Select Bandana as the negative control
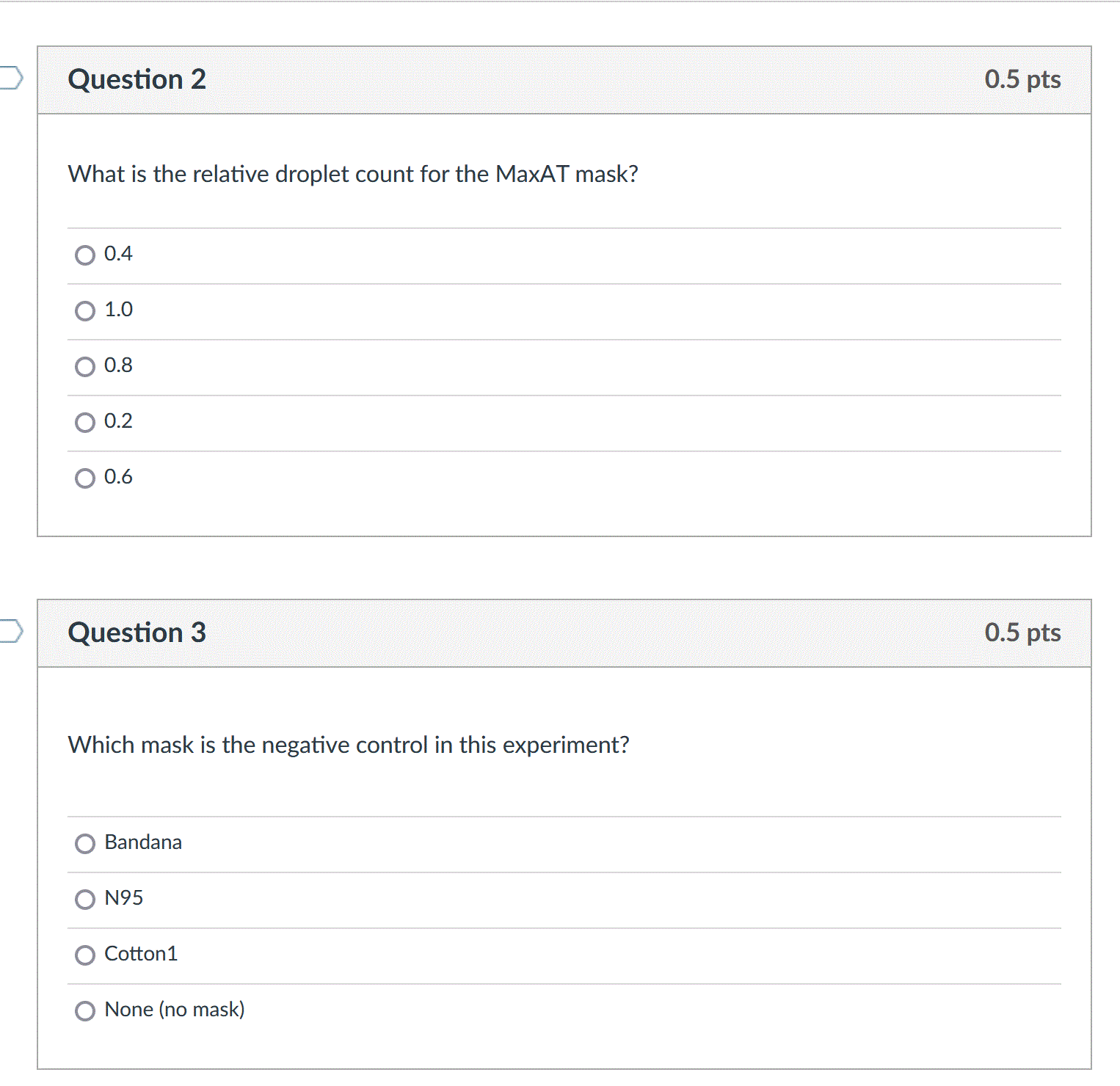1120x1086 pixels. click(85, 844)
